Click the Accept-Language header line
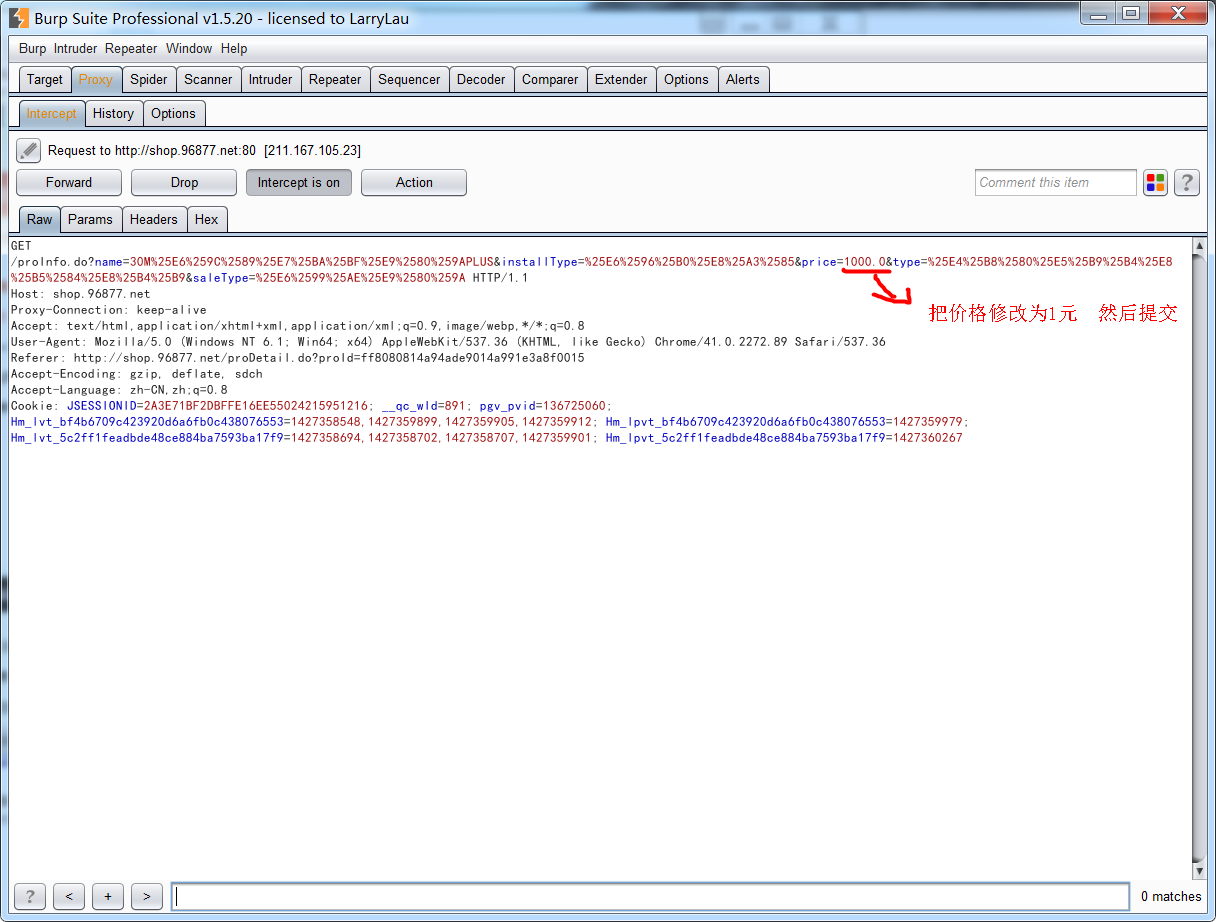Image resolution: width=1216 pixels, height=922 pixels. pyautogui.click(x=119, y=390)
